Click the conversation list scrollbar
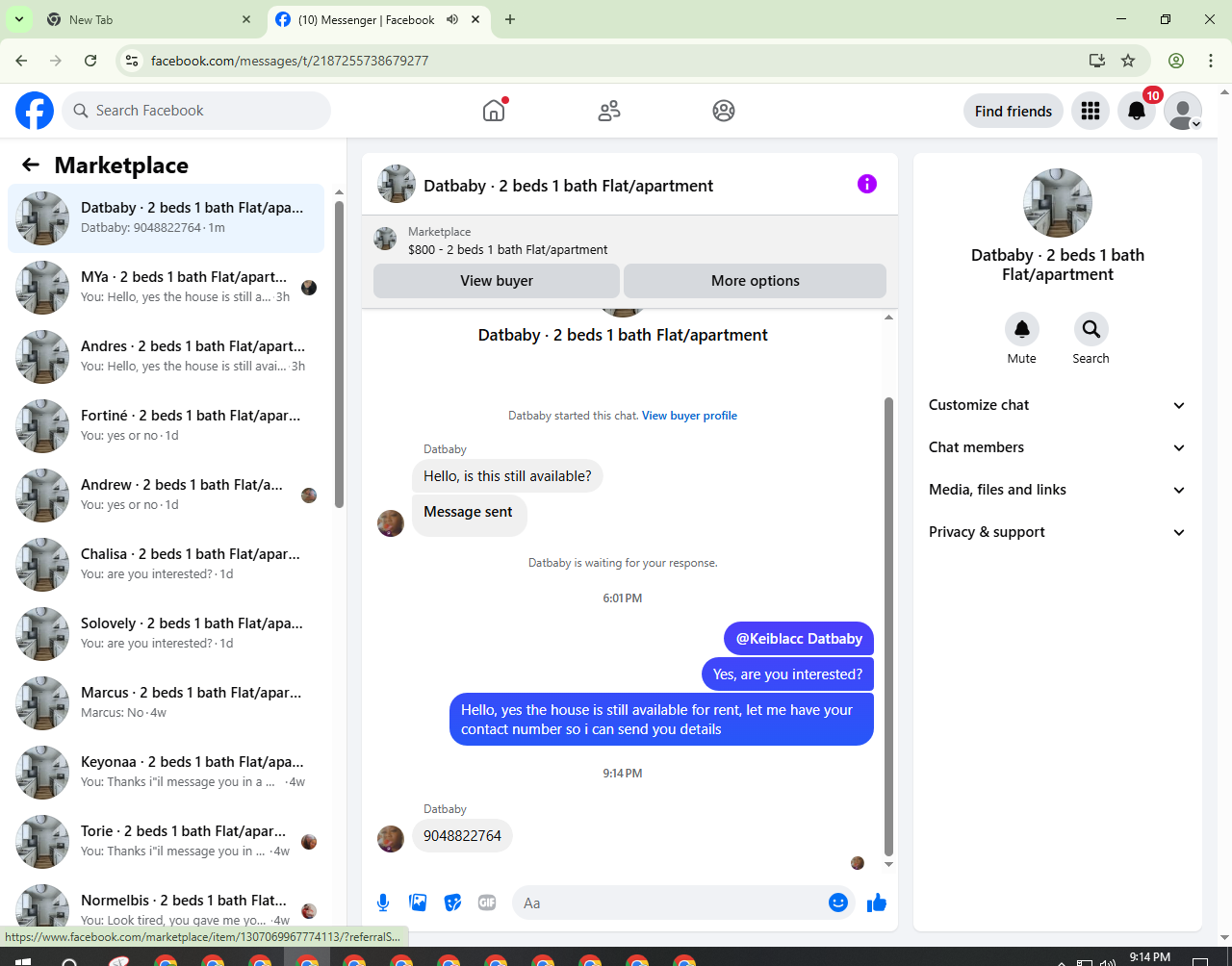1232x966 pixels. (x=339, y=353)
